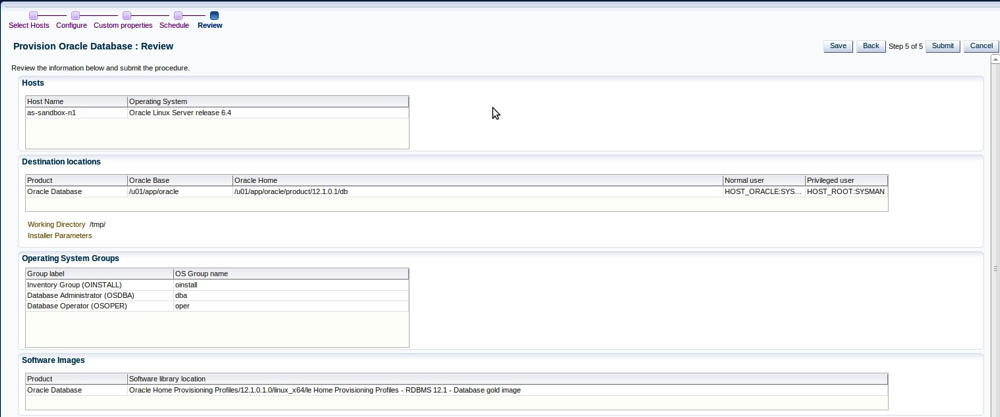The image size is (1000, 417).
Task: Click the oinstall group name cell
Action: point(291,285)
